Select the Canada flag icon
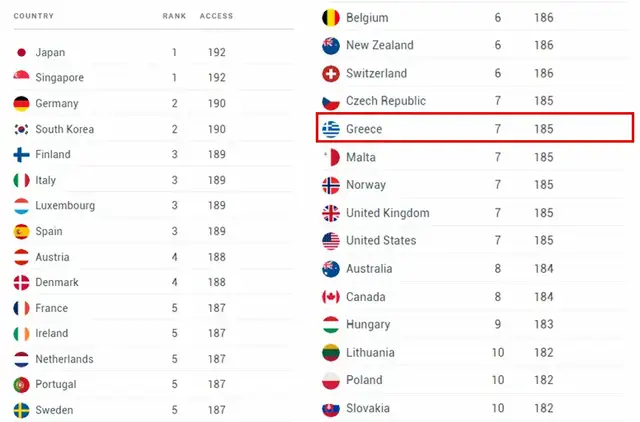 click(331, 297)
